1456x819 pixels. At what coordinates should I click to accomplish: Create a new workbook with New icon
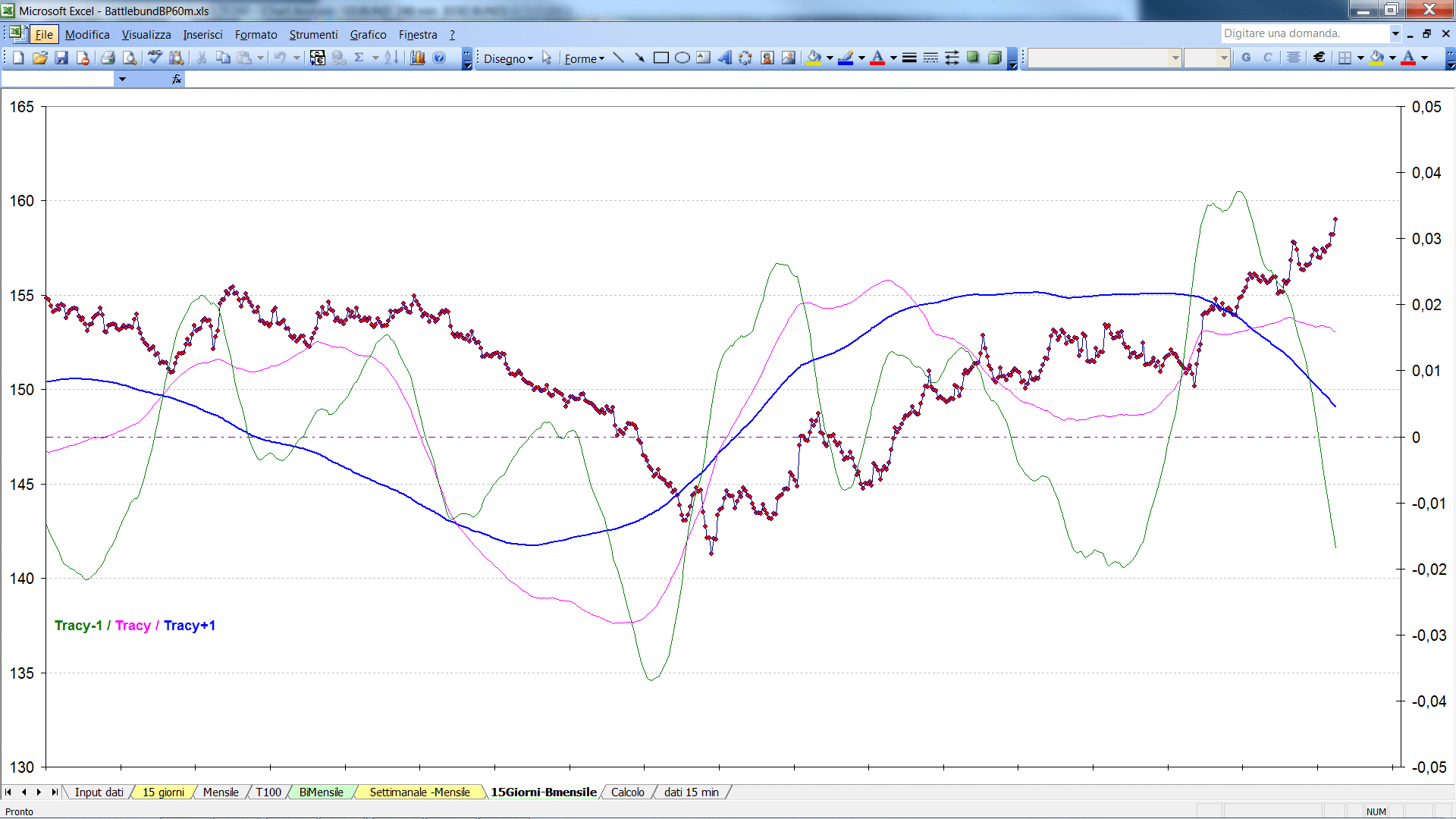click(19, 58)
